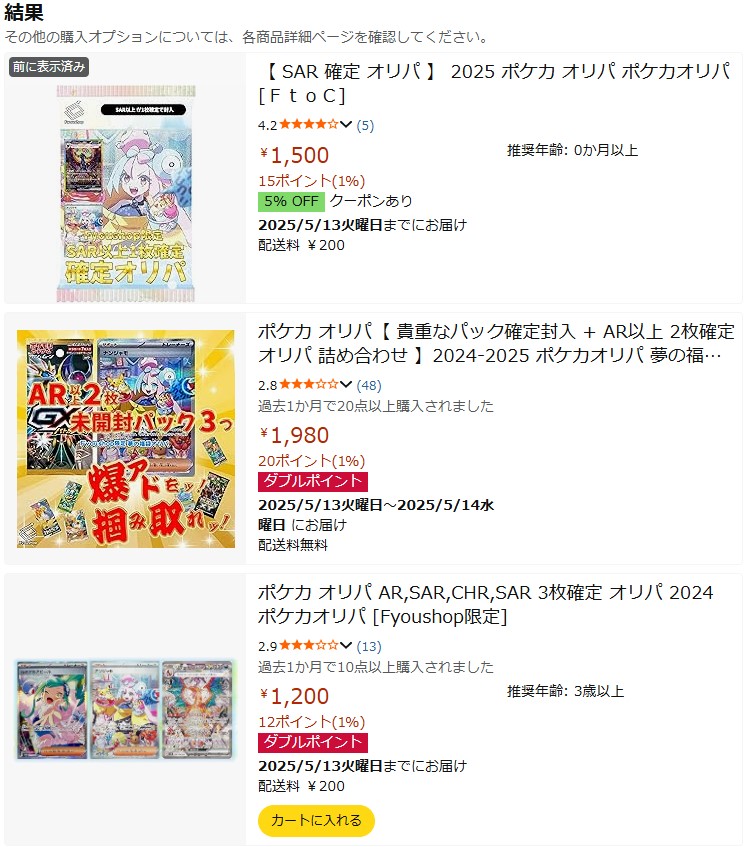
Task: Expand rating popover chevron beside 2.9 stars
Action: tap(346, 646)
